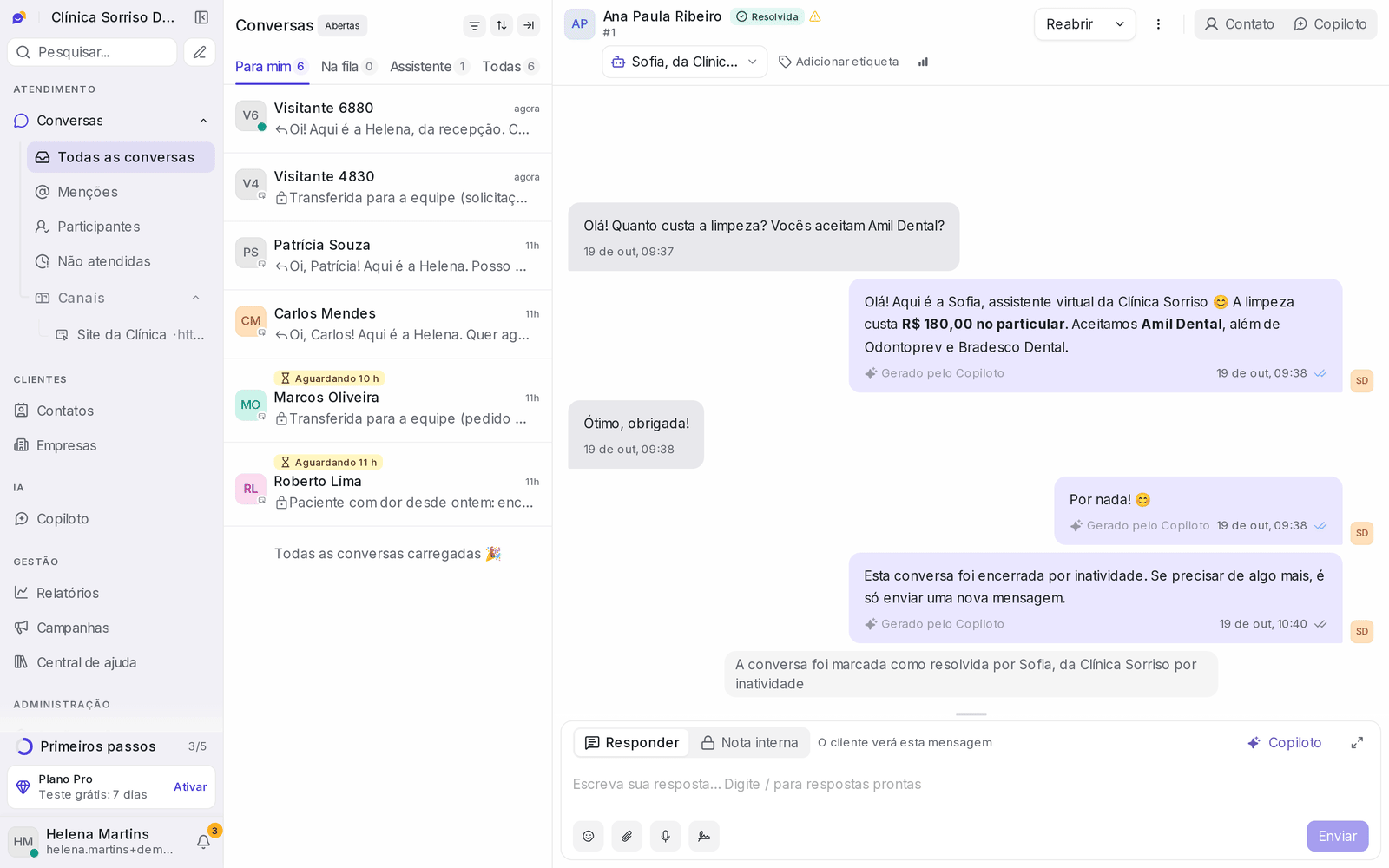Click the warning triangle next to Resolvida
The image size is (1389, 868).
click(815, 16)
